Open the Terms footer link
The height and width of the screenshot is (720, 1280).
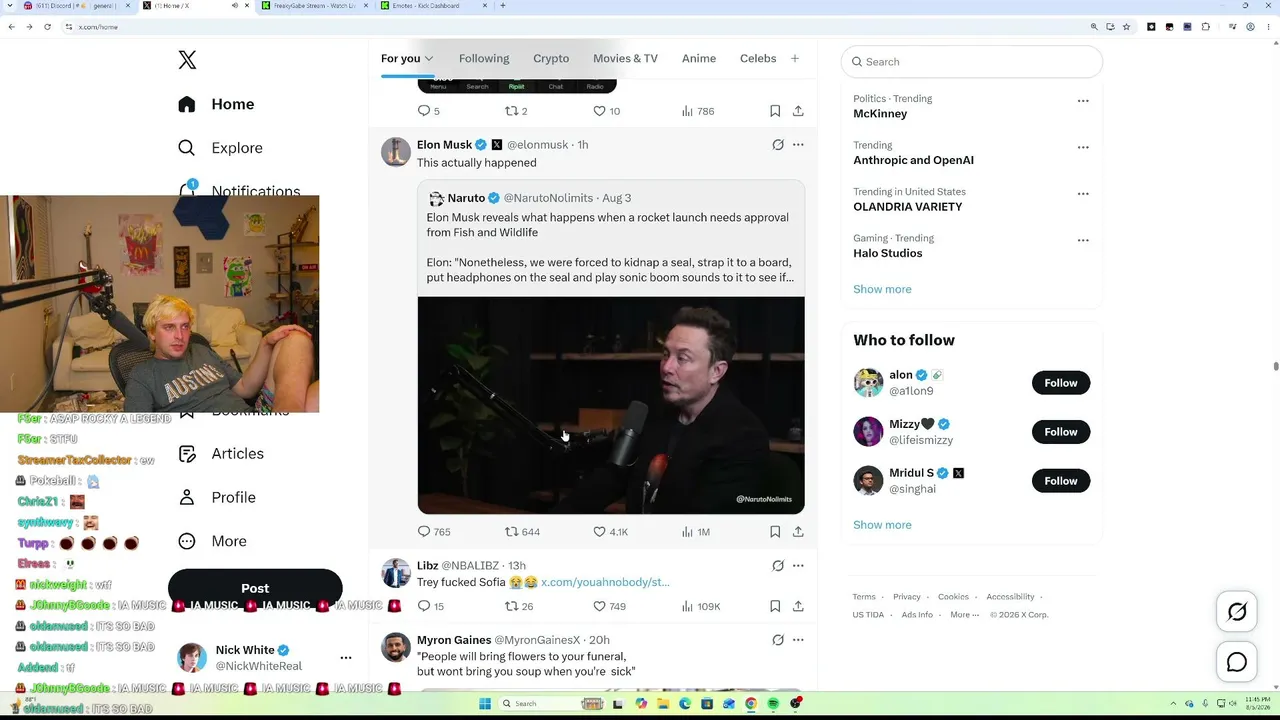tap(864, 597)
